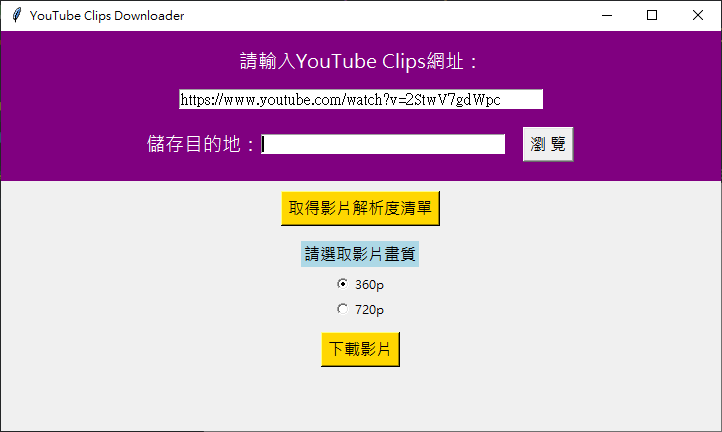
Task: Close the YouTube Clips Downloader window
Action: click(x=698, y=15)
